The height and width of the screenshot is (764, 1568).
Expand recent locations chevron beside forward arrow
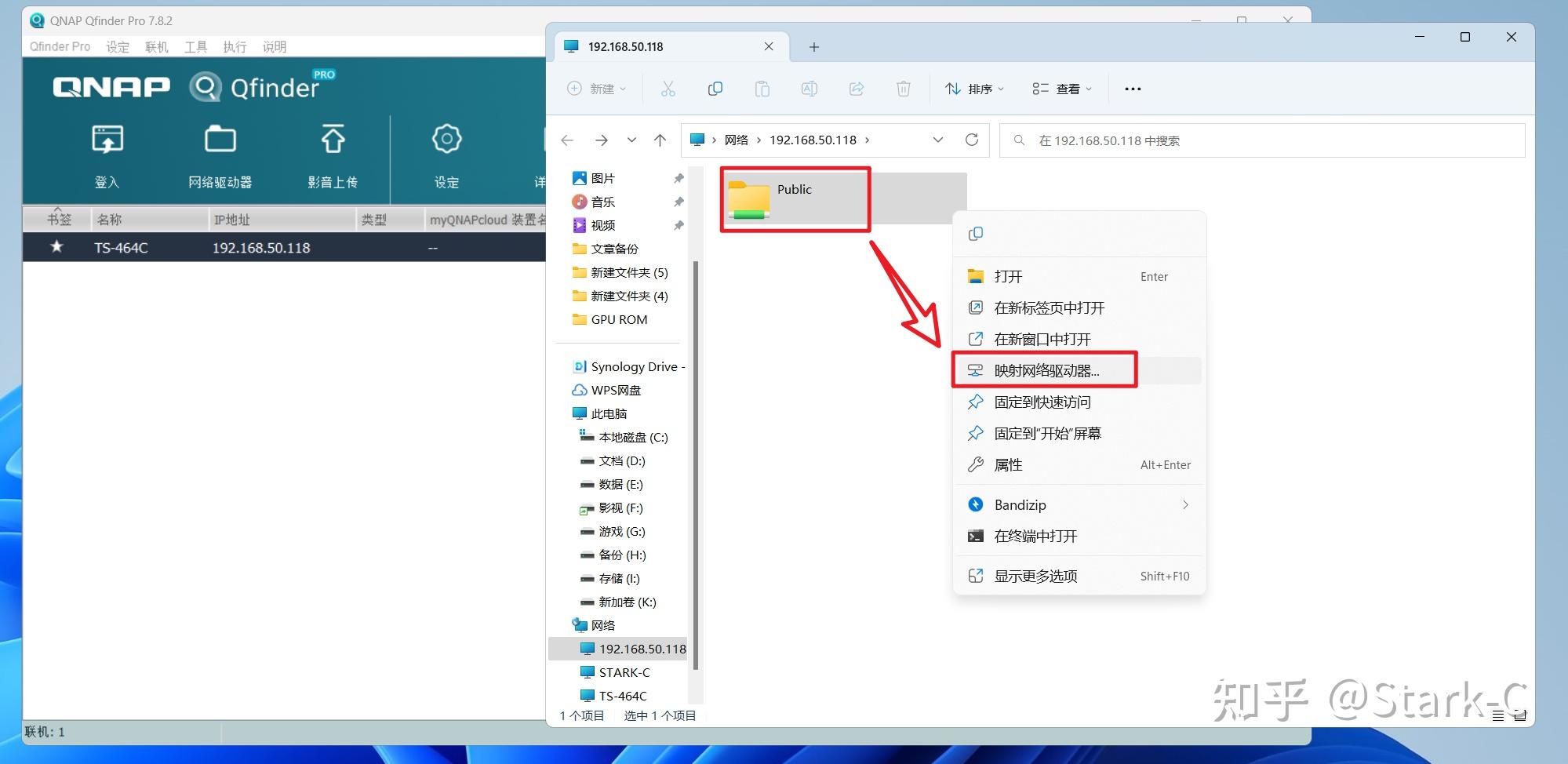[631, 140]
